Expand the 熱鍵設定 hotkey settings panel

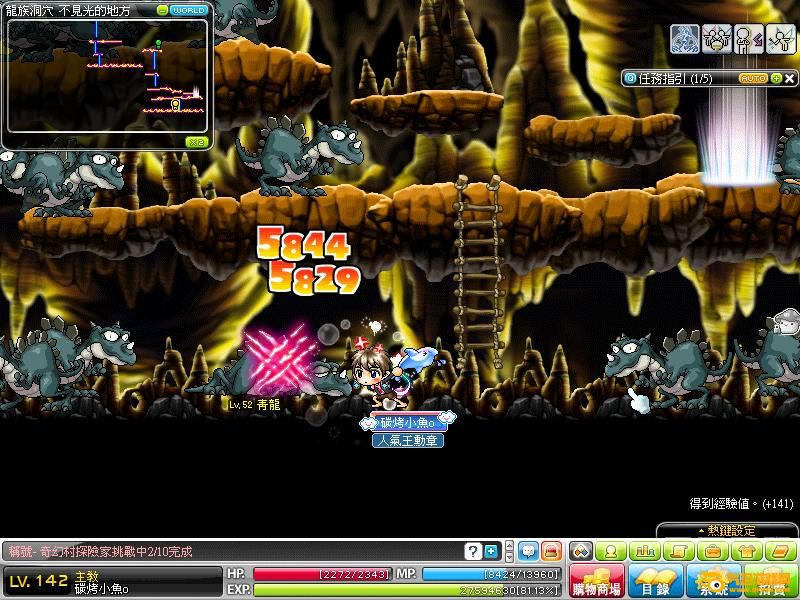(x=727, y=530)
